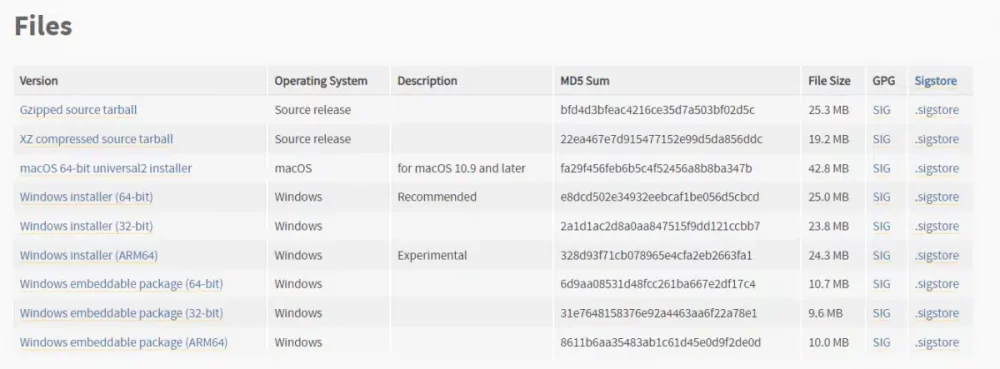Open Windows embeddable package (ARM64) link

[124, 343]
